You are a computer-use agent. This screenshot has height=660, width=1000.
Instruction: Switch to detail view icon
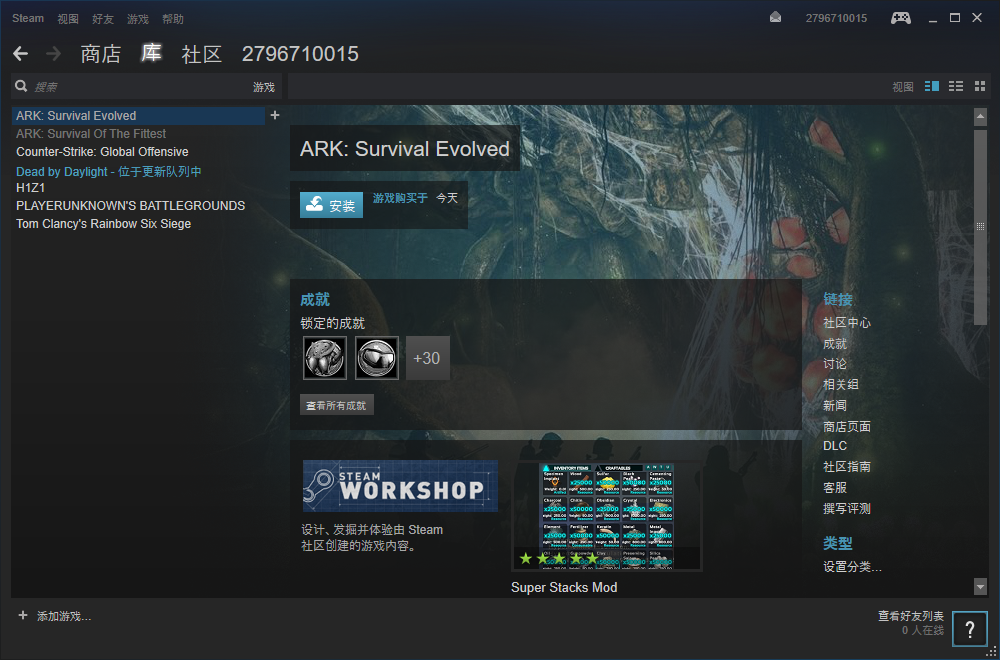(x=932, y=86)
